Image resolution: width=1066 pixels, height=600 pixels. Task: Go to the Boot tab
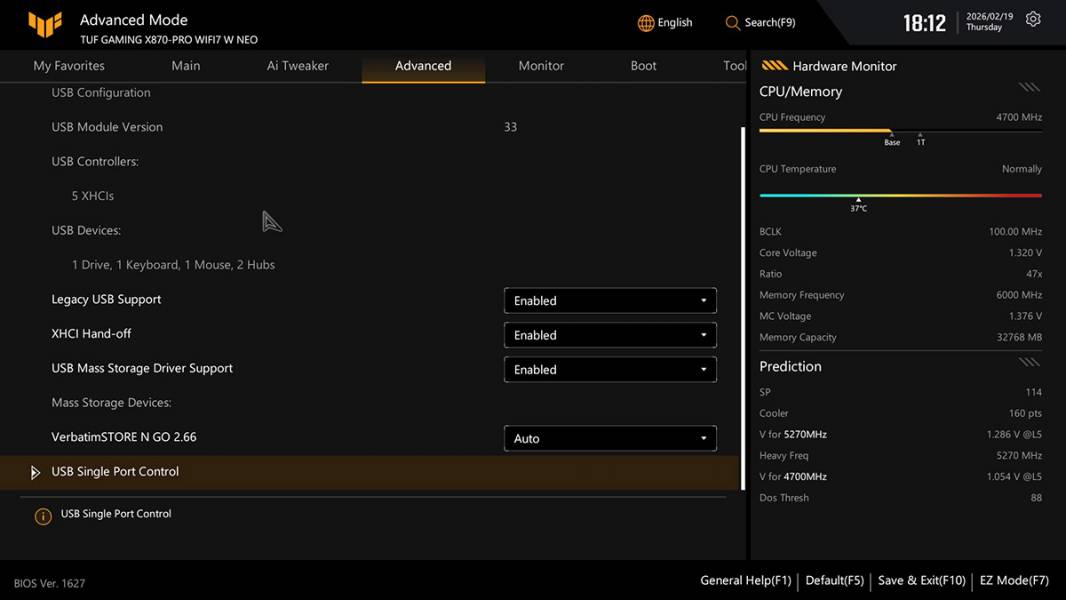(643, 66)
